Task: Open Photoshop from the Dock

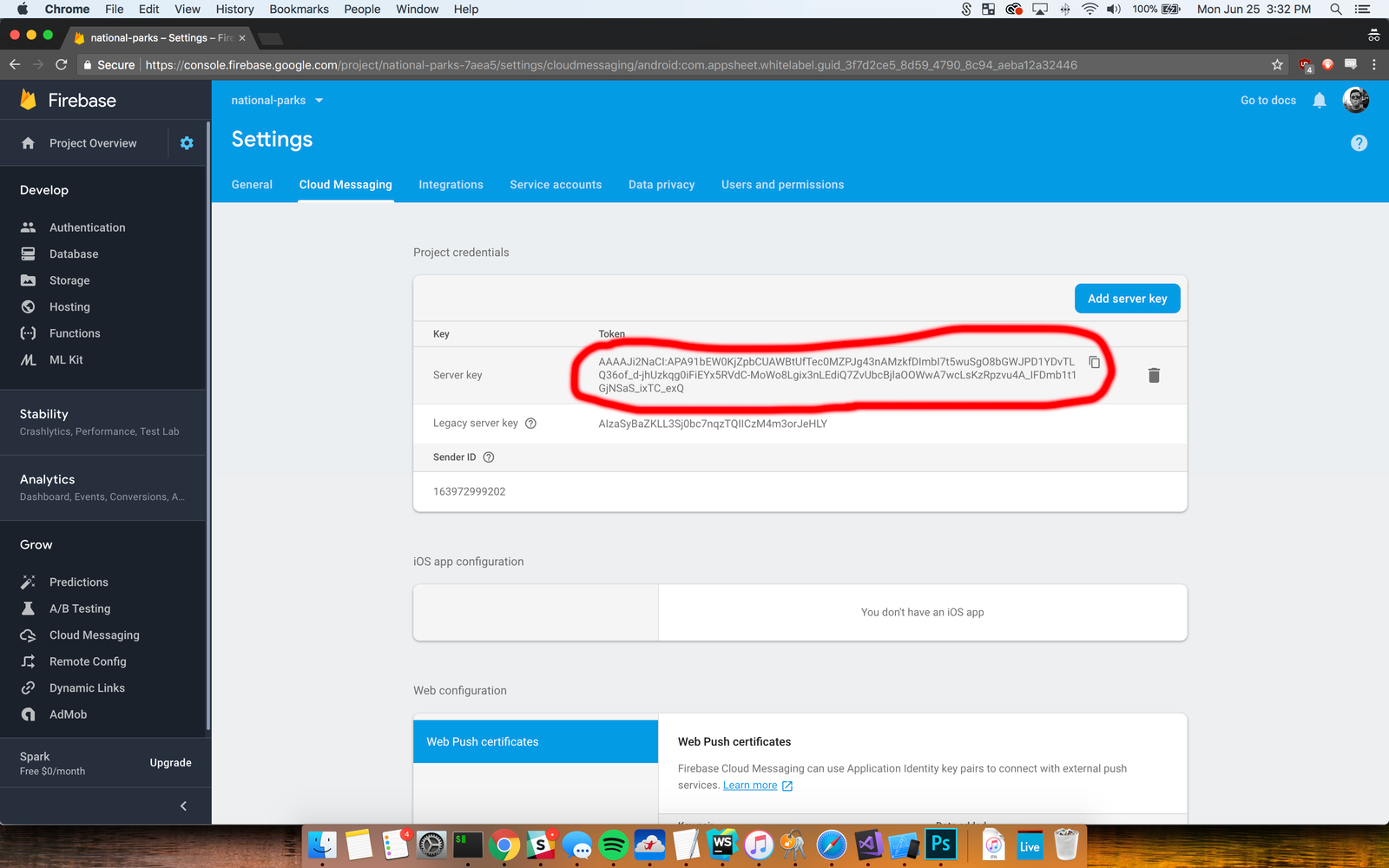Action: tap(940, 845)
